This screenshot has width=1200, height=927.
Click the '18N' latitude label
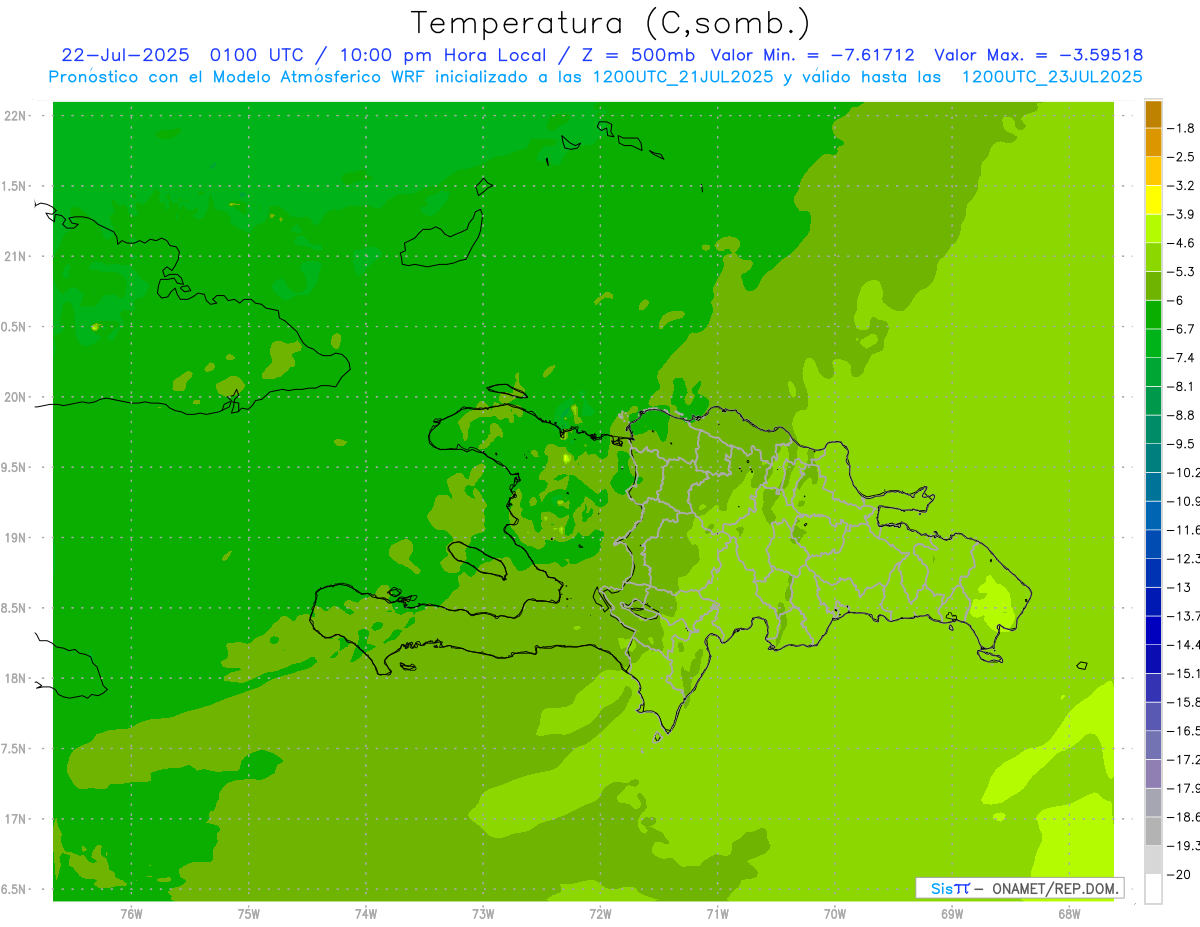[x=15, y=678]
